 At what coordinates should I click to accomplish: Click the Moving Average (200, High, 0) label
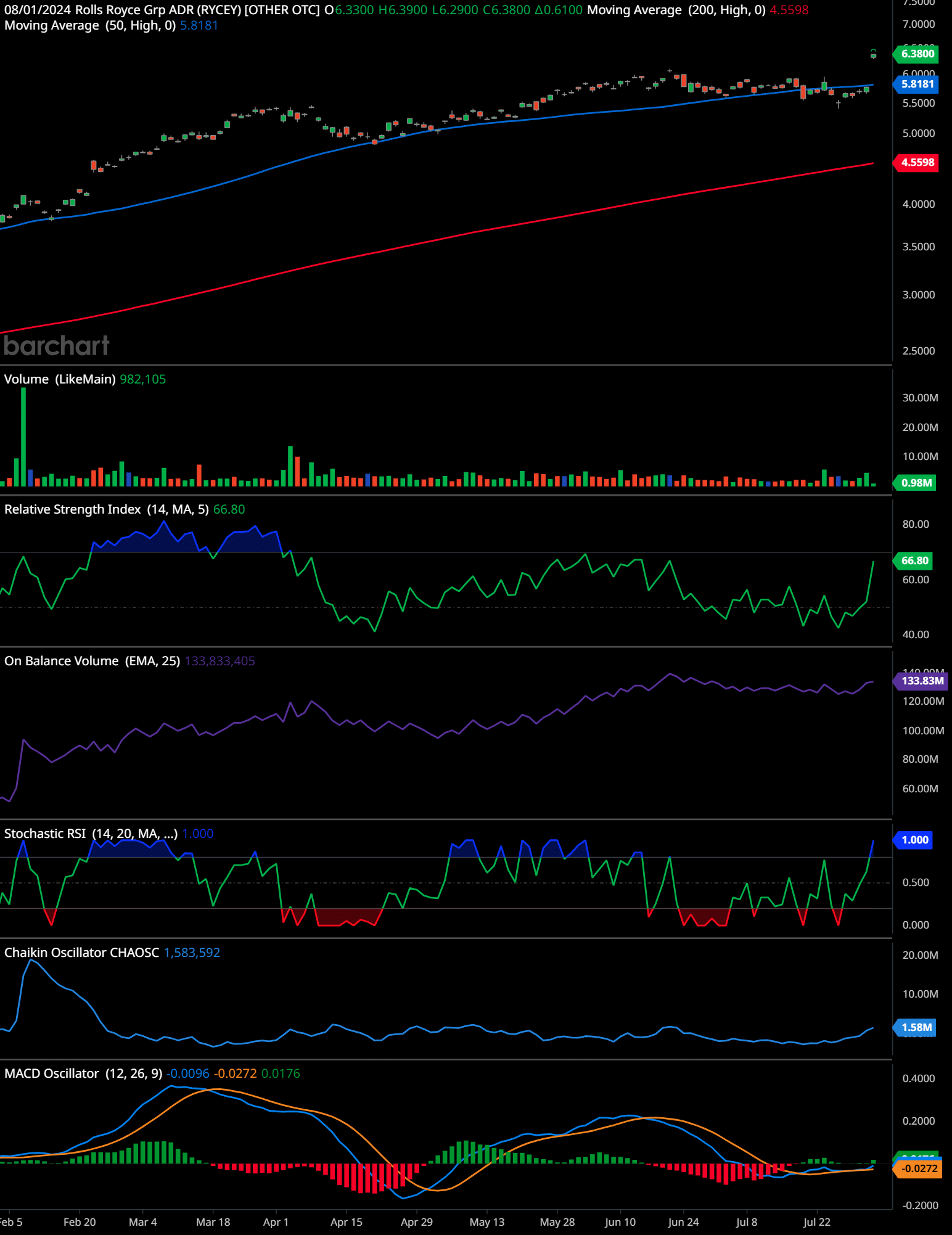pos(676,10)
